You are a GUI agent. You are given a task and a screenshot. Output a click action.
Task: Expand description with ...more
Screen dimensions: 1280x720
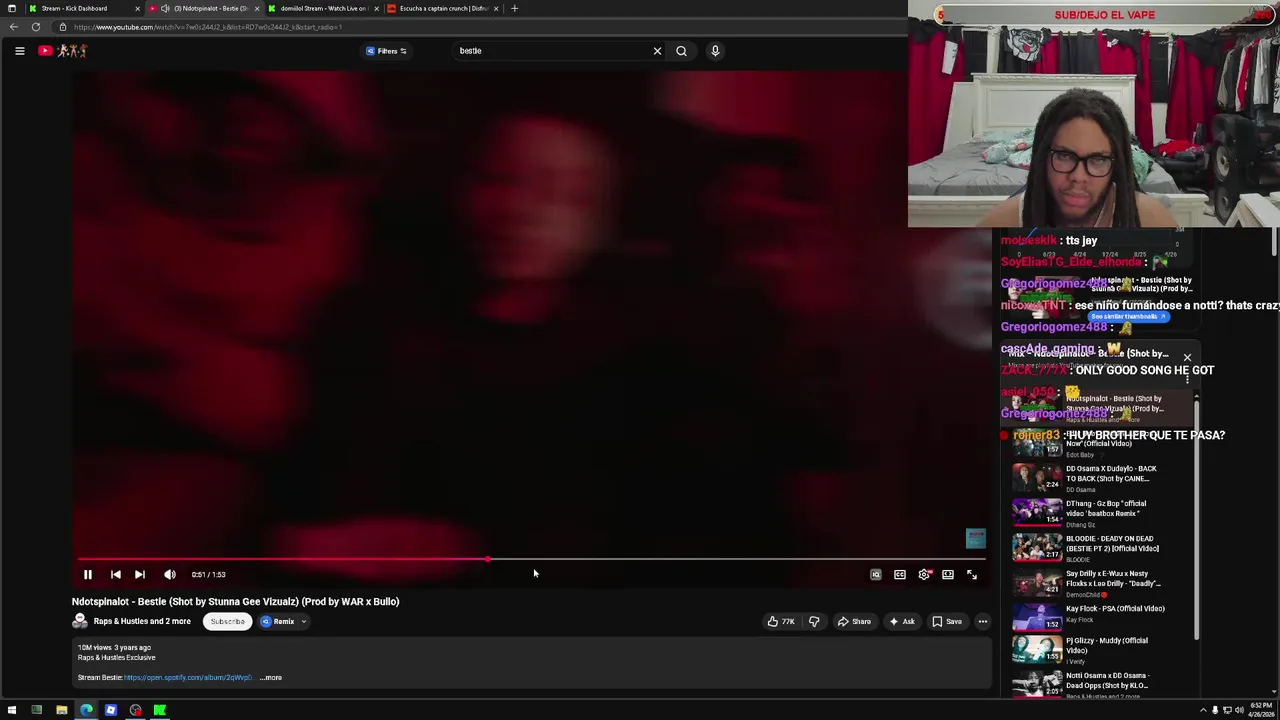[271, 677]
